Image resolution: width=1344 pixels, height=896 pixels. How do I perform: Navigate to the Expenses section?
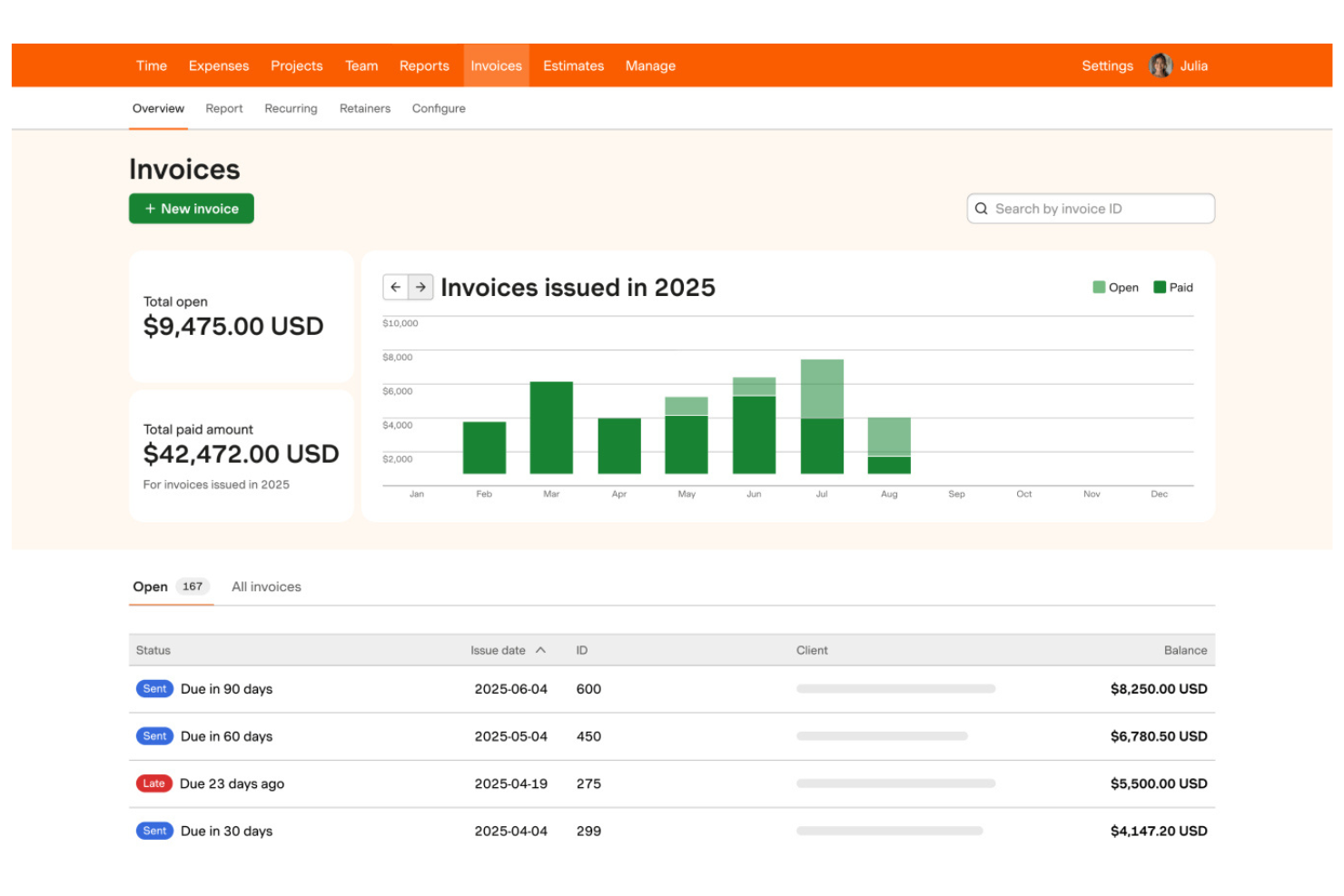point(218,64)
